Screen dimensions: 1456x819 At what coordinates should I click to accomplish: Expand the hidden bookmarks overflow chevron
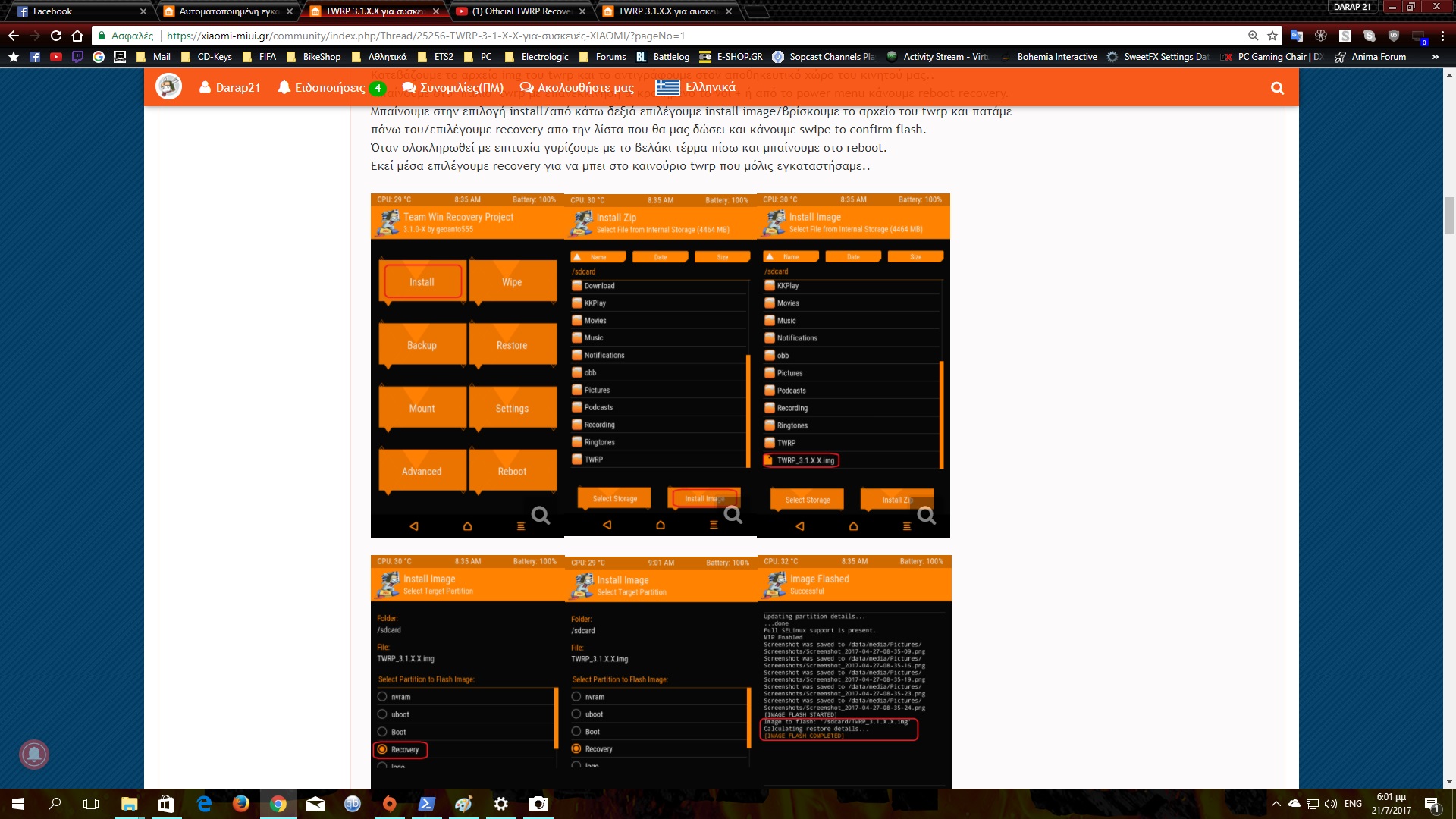point(1435,57)
